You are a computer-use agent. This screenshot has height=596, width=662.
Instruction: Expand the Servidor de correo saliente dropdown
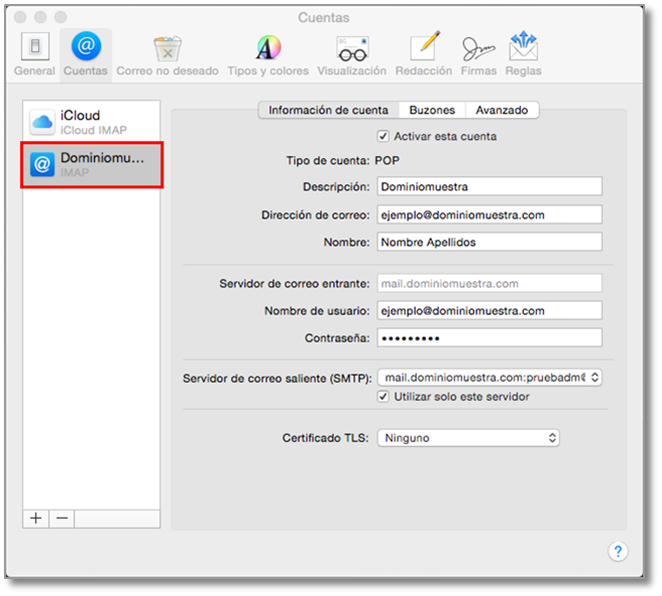click(489, 378)
